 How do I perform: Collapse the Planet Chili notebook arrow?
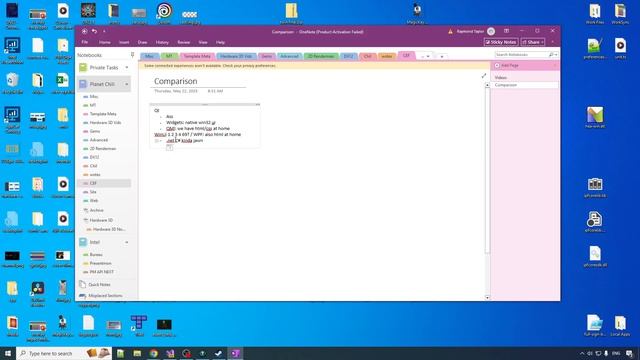(x=127, y=84)
